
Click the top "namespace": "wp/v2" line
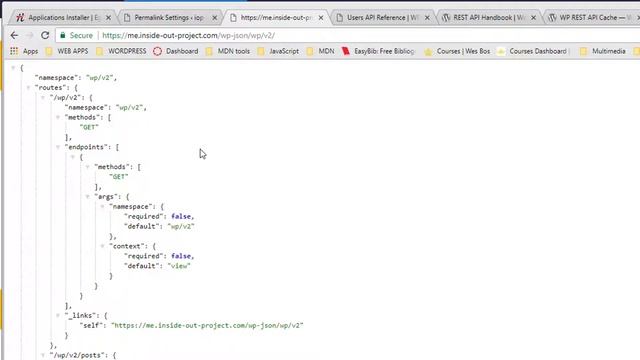76,78
